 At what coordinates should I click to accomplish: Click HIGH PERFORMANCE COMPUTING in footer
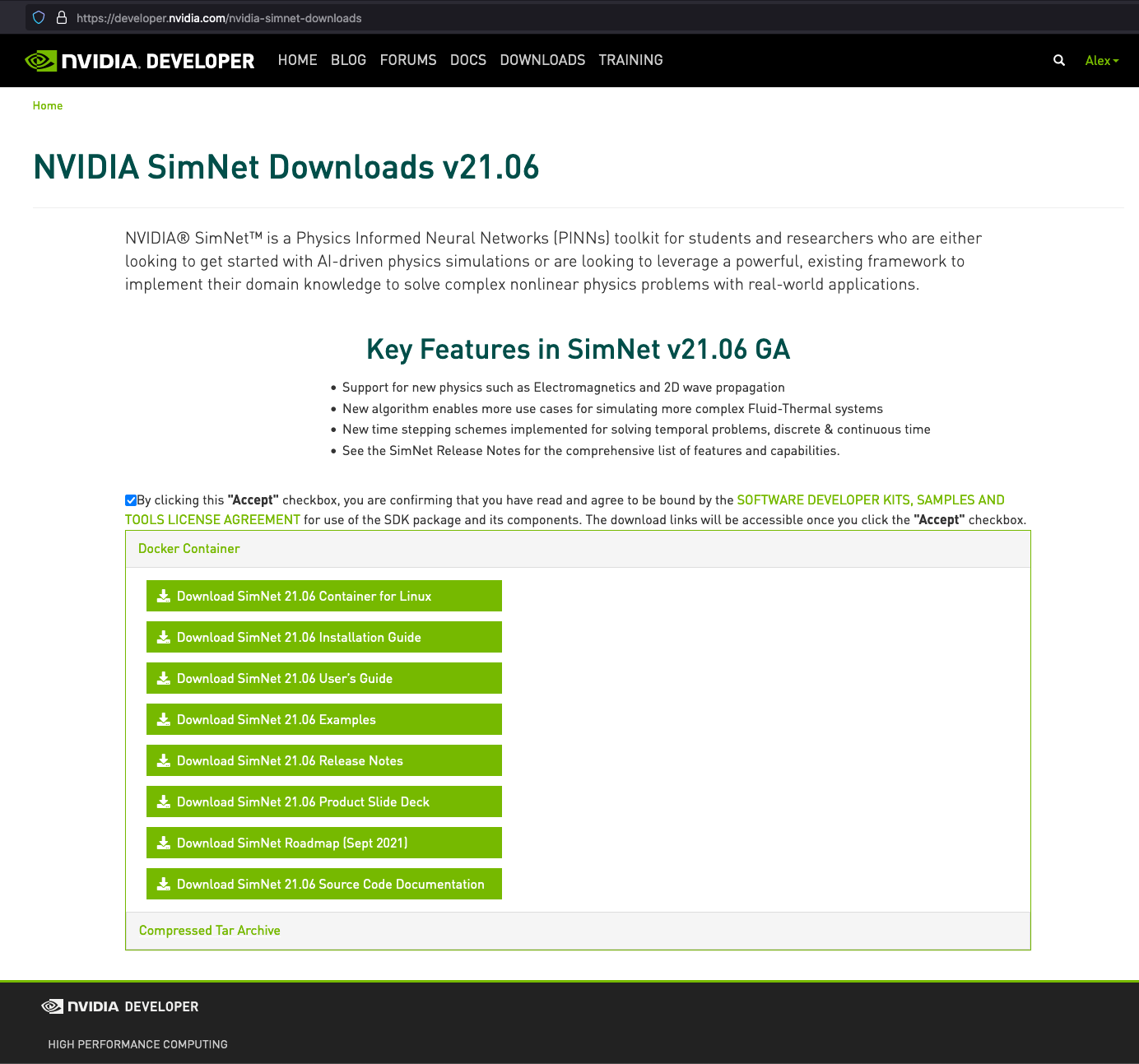click(137, 1044)
